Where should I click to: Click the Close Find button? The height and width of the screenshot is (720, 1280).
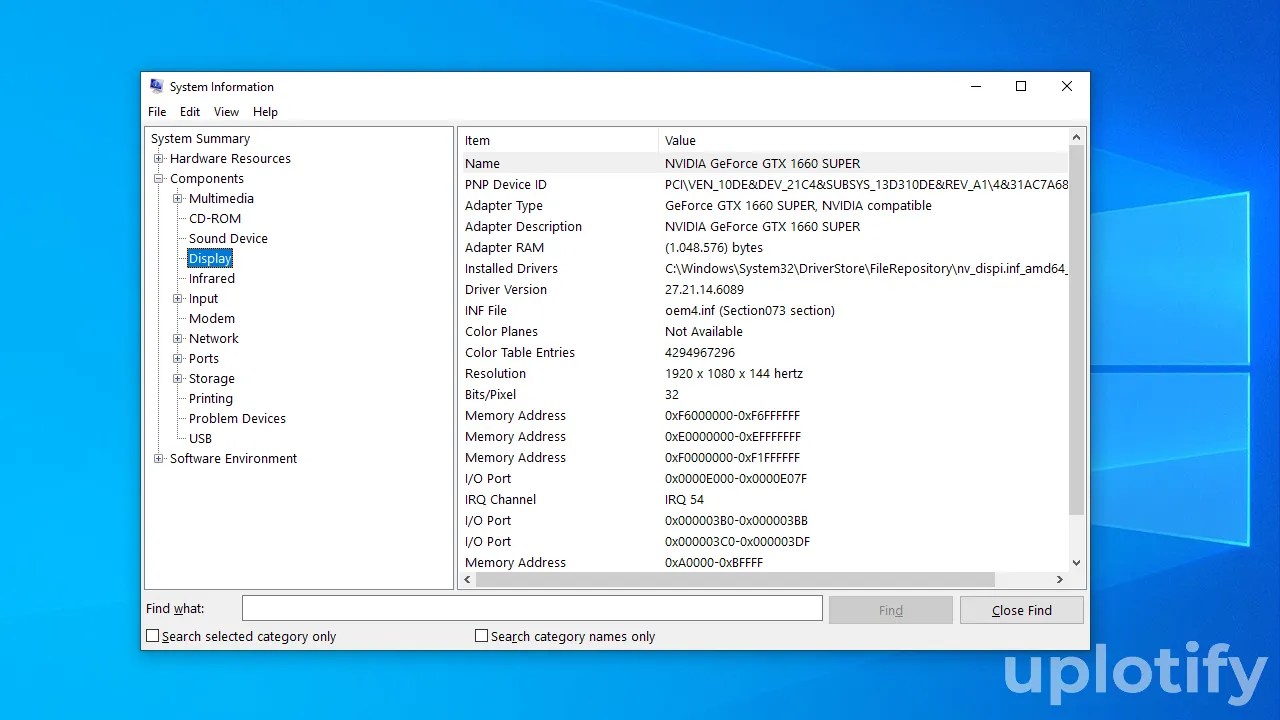click(1022, 610)
